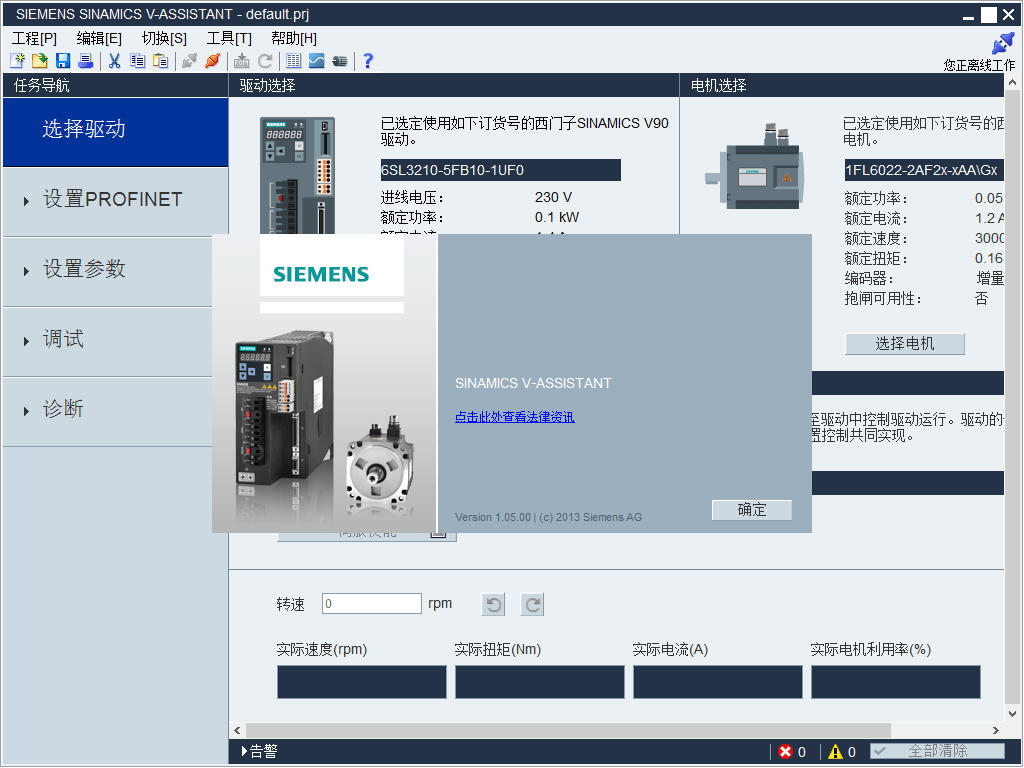The width and height of the screenshot is (1024, 768).
Task: Save project using the floppy disk icon
Action: click(63, 61)
